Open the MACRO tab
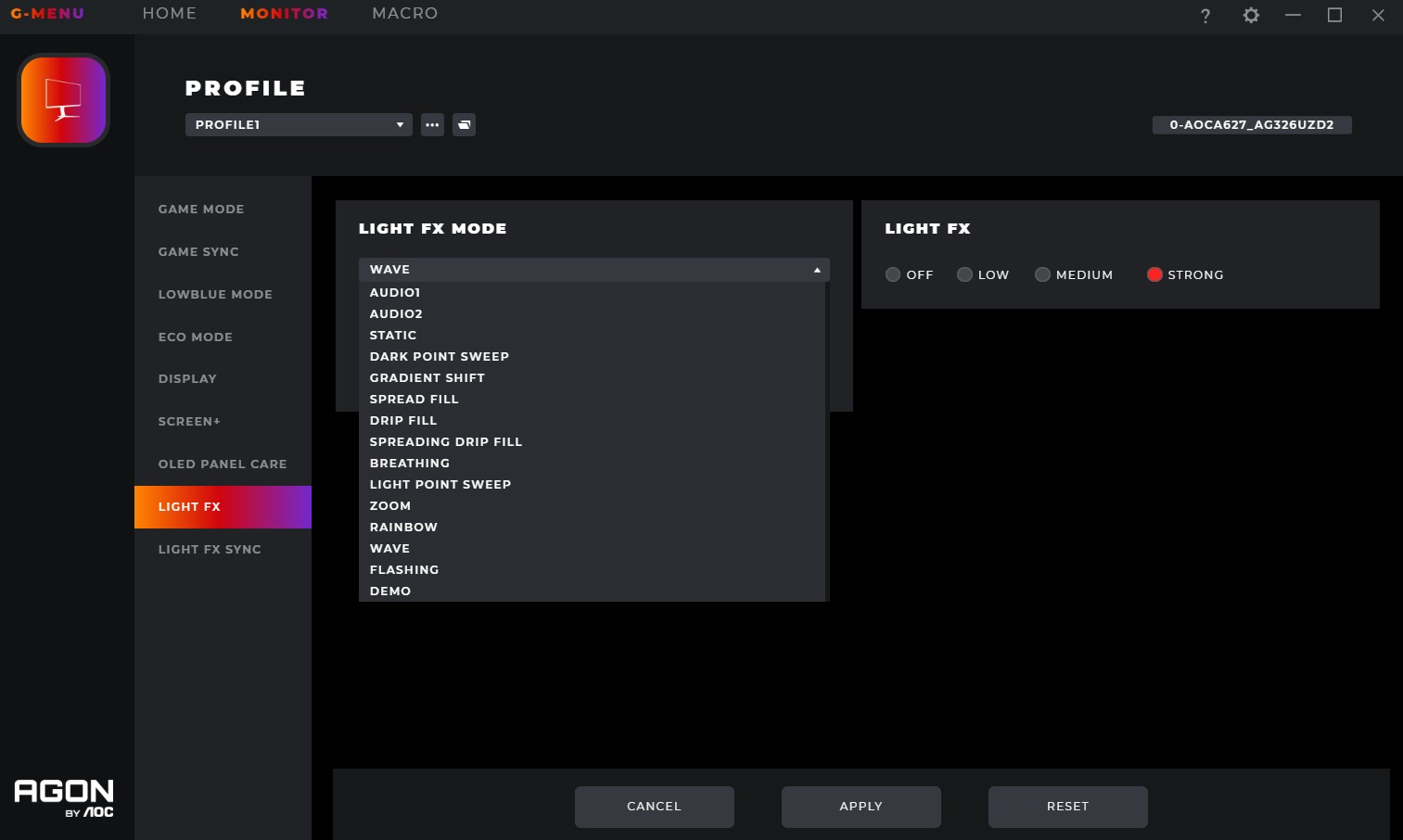1403x840 pixels. coord(405,14)
